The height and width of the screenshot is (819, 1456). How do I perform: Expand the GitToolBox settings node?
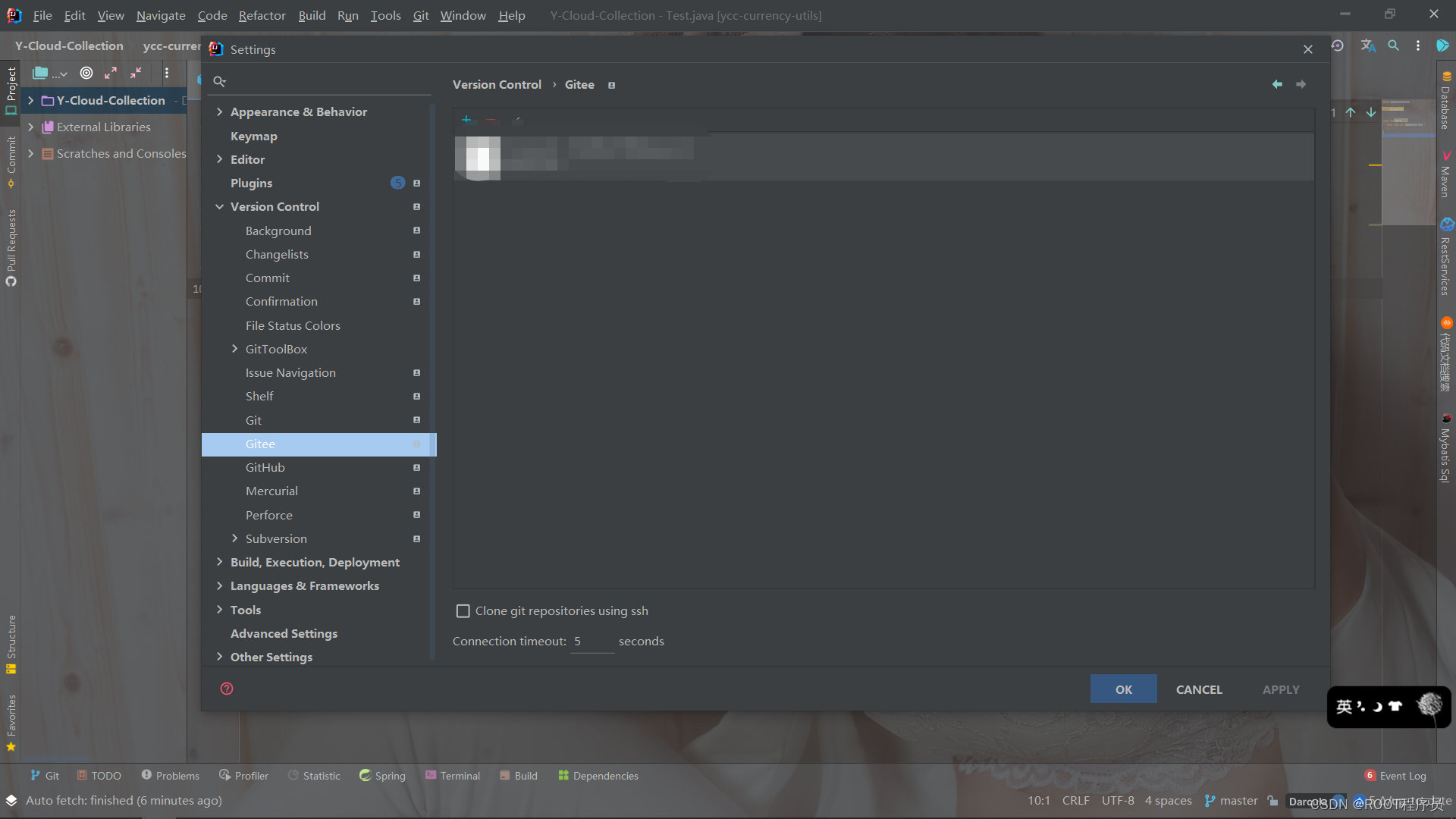coord(235,350)
